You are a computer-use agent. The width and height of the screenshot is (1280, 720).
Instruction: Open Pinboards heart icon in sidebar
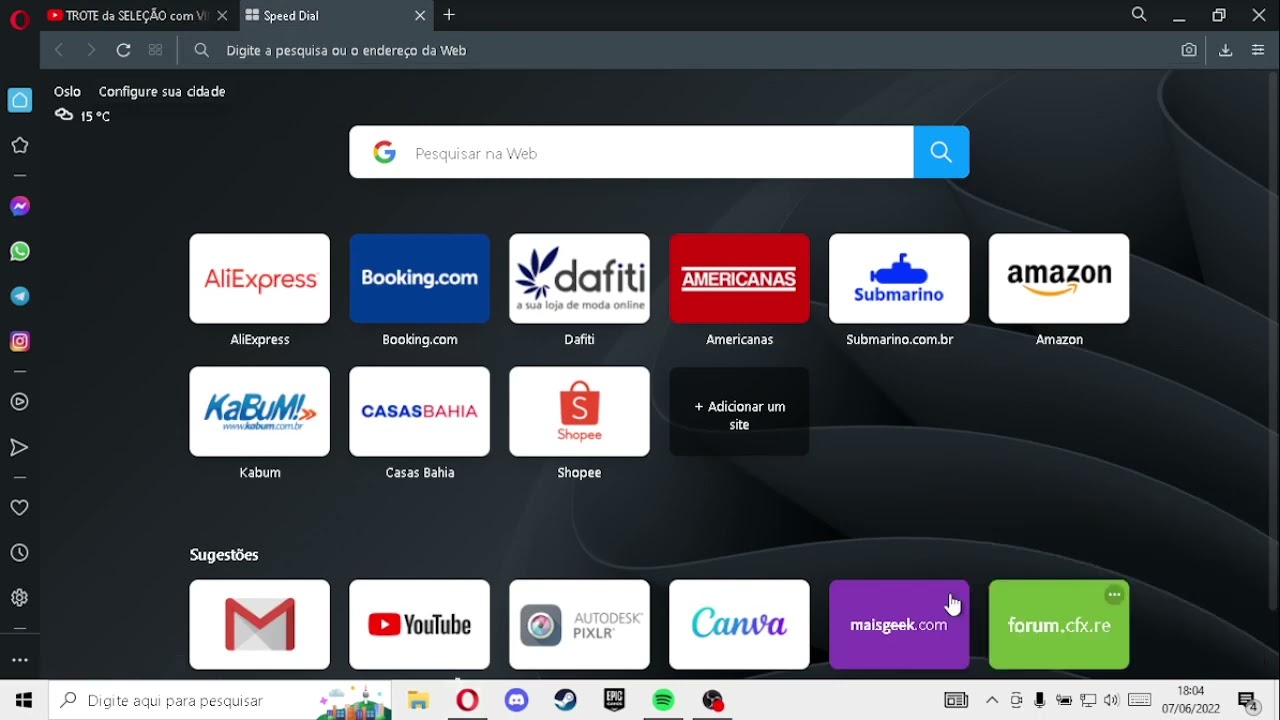[x=19, y=508]
